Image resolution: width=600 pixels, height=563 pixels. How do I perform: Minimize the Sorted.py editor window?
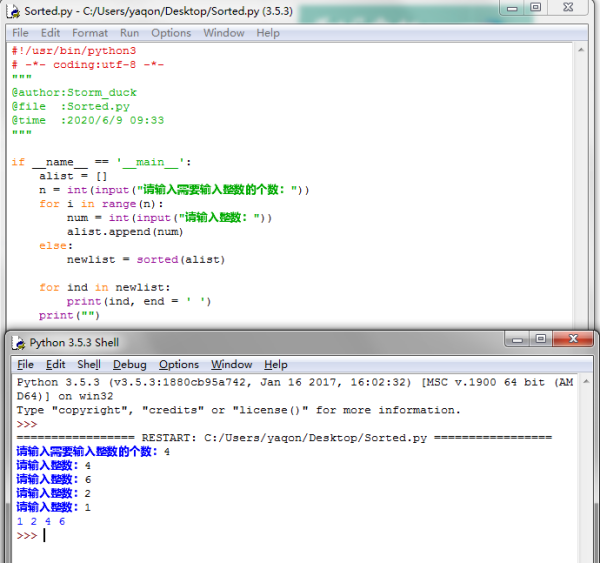click(510, 7)
